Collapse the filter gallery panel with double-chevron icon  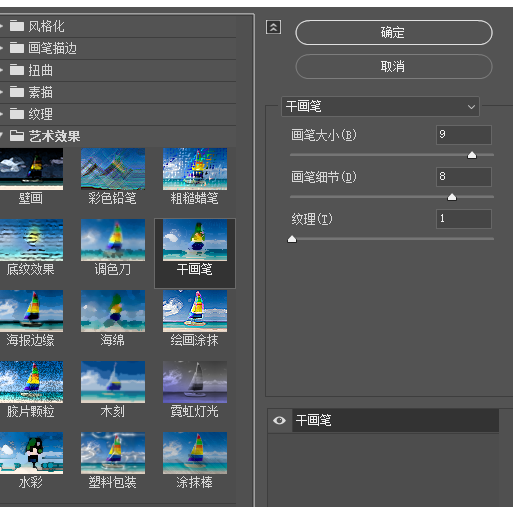[273, 27]
